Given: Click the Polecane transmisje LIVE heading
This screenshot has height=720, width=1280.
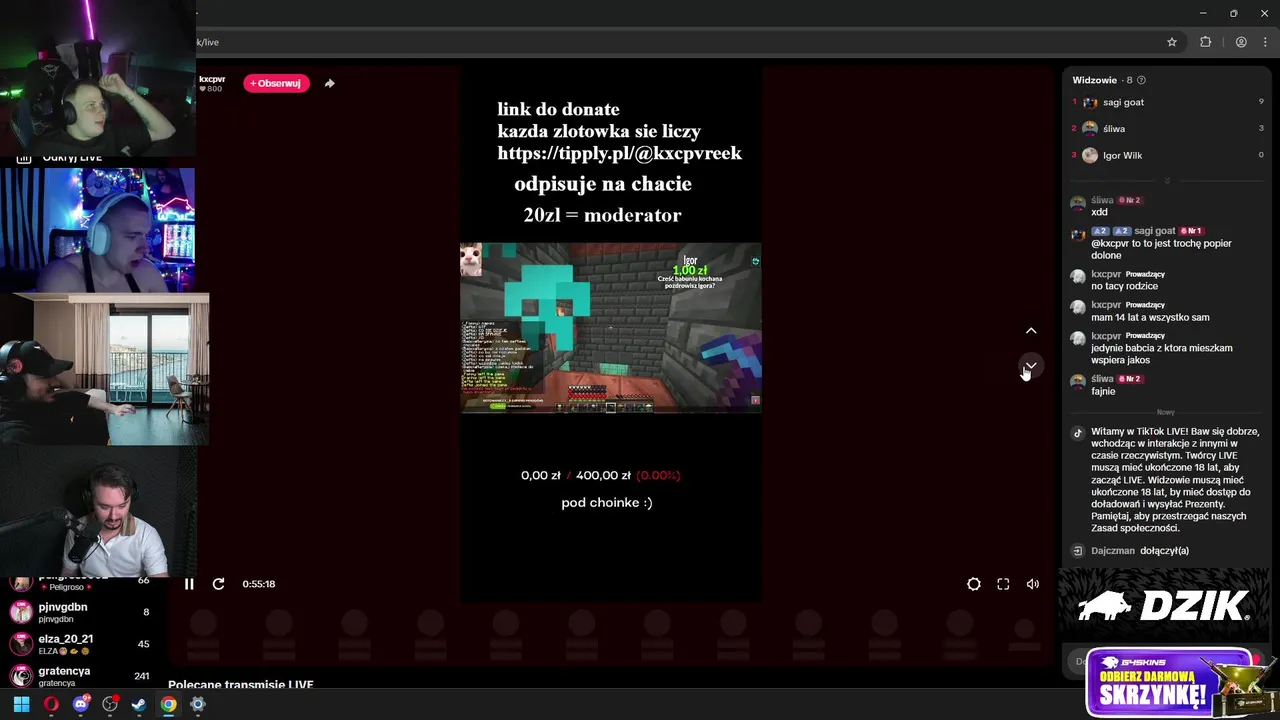Looking at the screenshot, I should tap(241, 685).
